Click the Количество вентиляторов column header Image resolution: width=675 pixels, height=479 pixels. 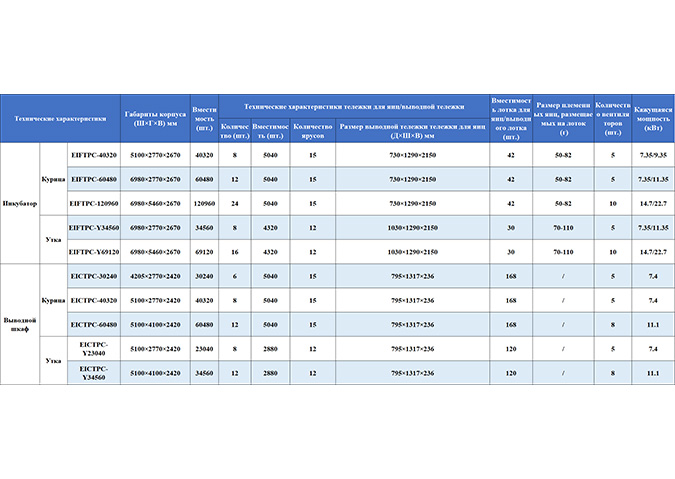[x=613, y=119]
